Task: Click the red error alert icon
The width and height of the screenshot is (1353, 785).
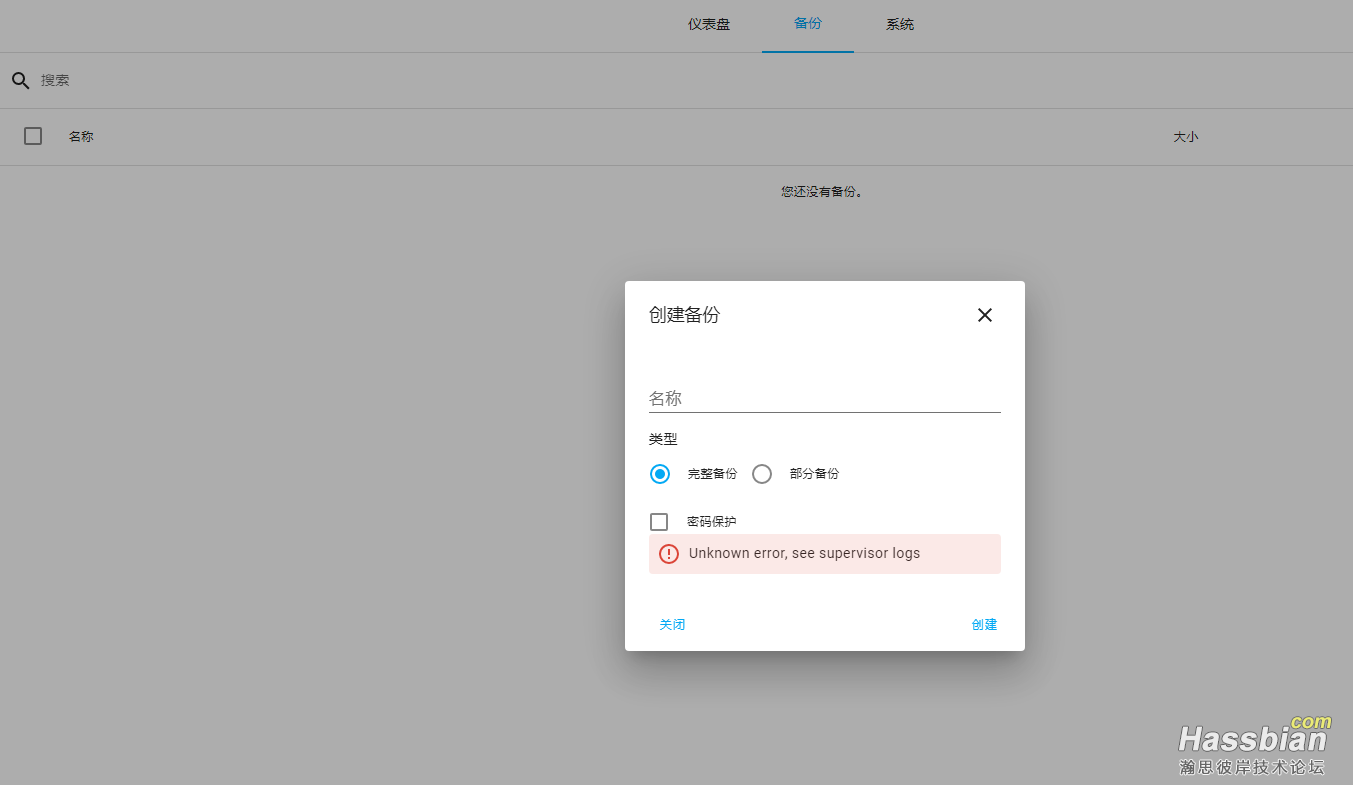Action: [x=669, y=554]
